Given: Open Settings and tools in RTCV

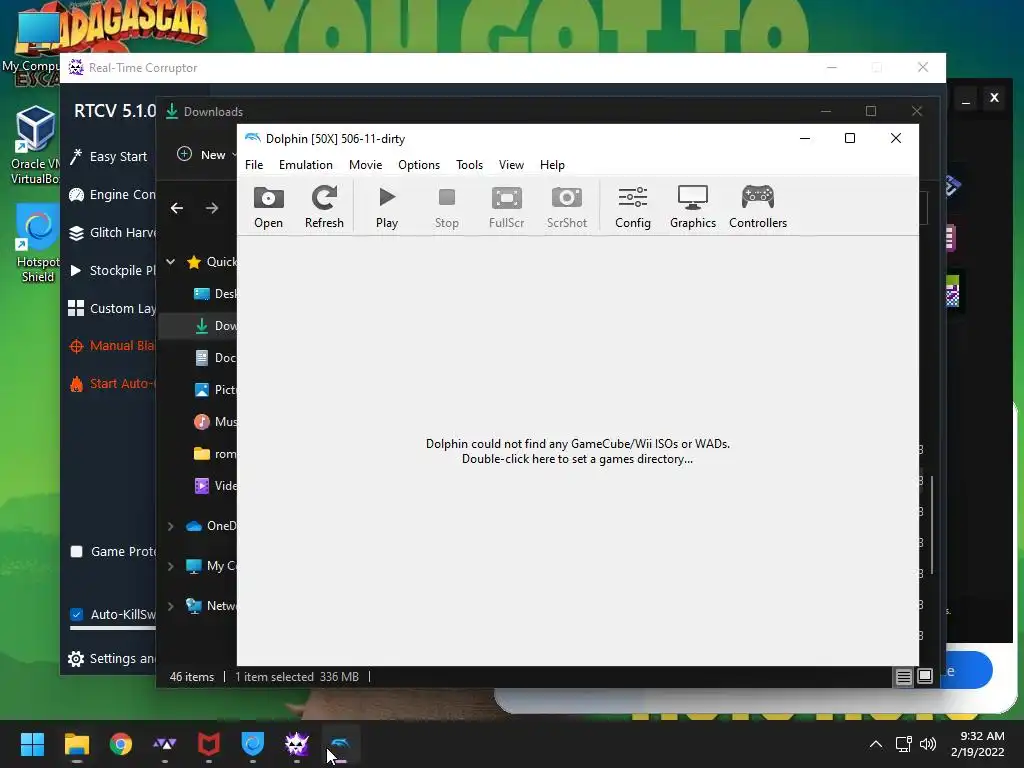Looking at the screenshot, I should tap(111, 659).
